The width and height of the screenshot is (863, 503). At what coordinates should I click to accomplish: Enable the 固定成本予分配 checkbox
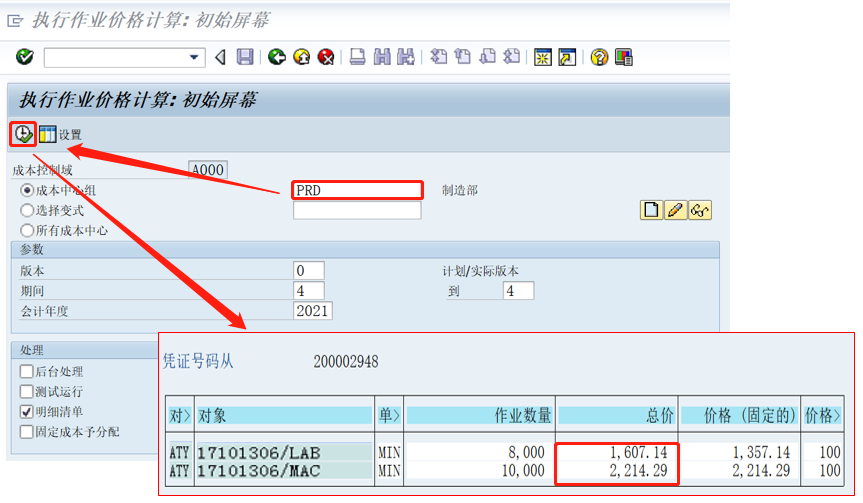pos(26,431)
